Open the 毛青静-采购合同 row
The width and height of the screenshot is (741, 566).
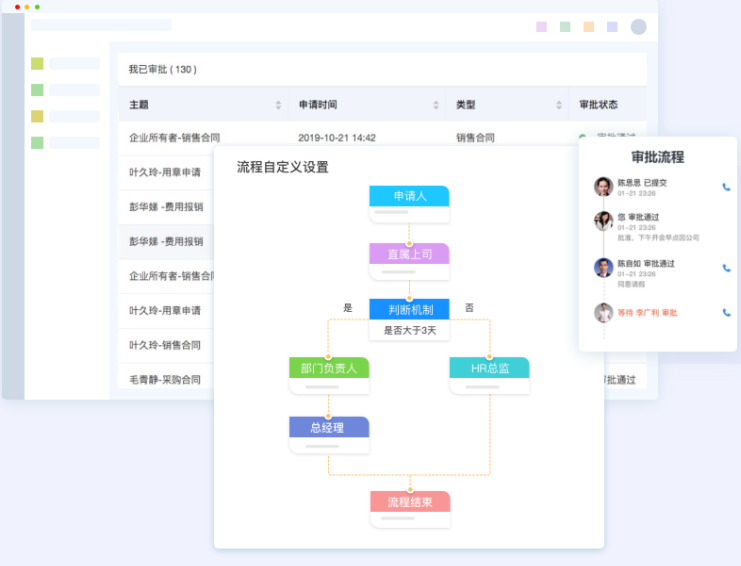165,380
